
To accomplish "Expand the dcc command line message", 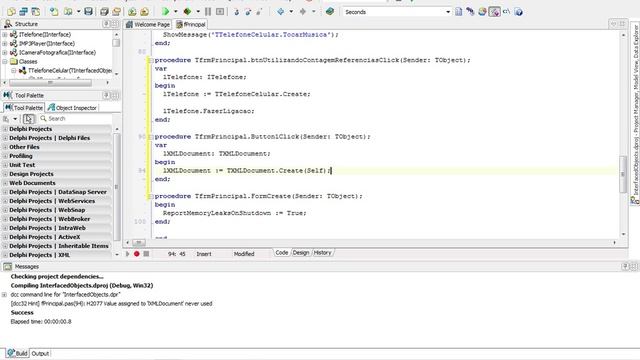I will point(4,295).
